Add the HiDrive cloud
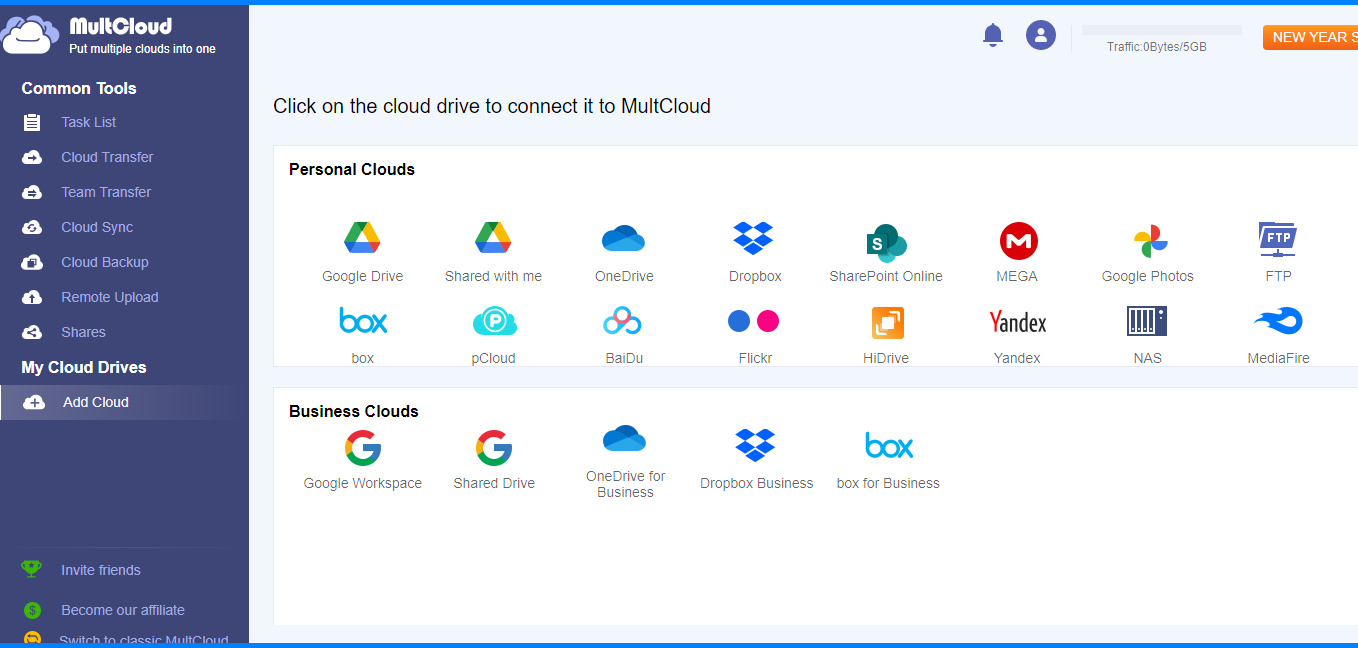 pos(887,322)
